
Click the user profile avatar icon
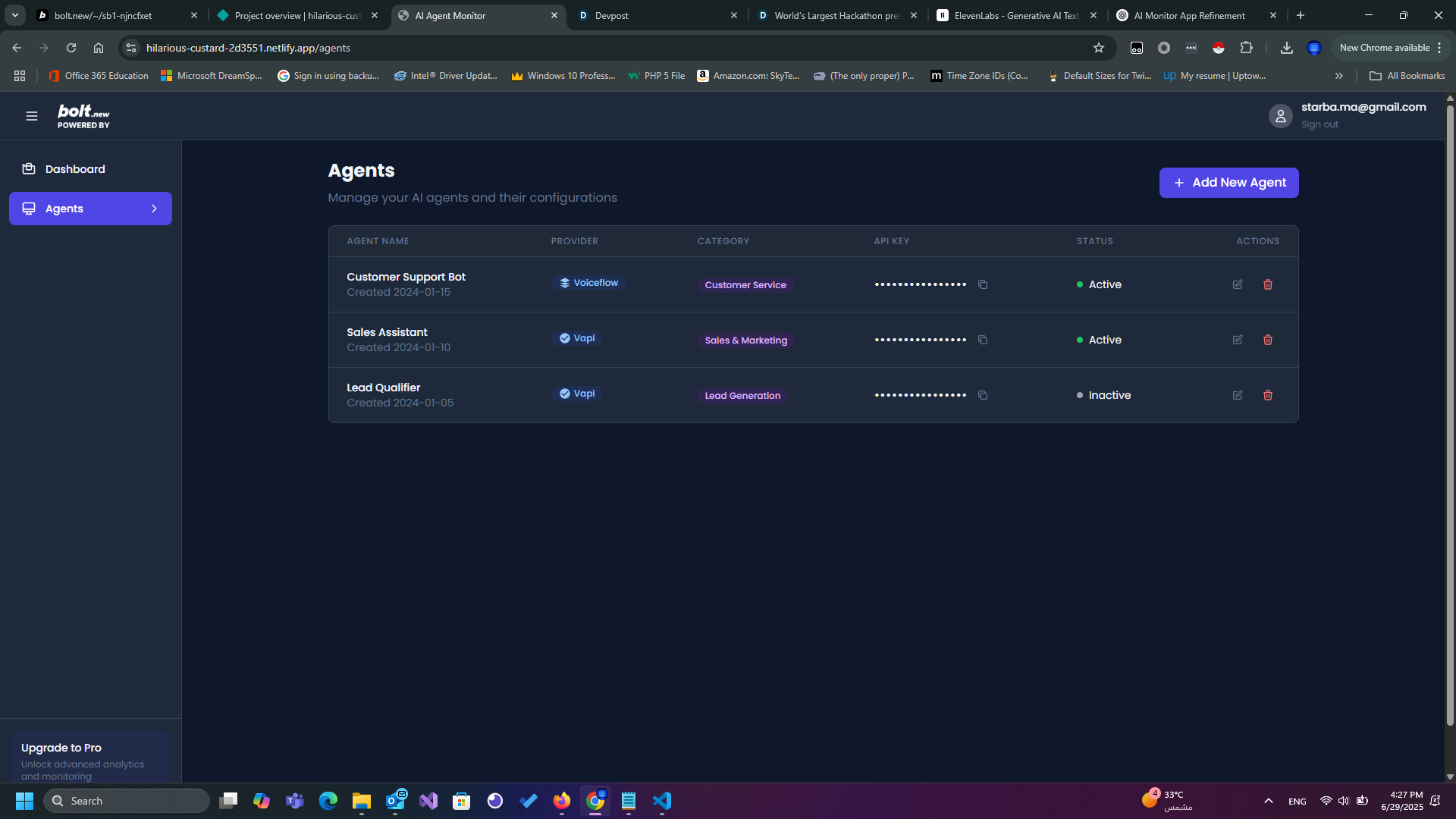(x=1280, y=116)
